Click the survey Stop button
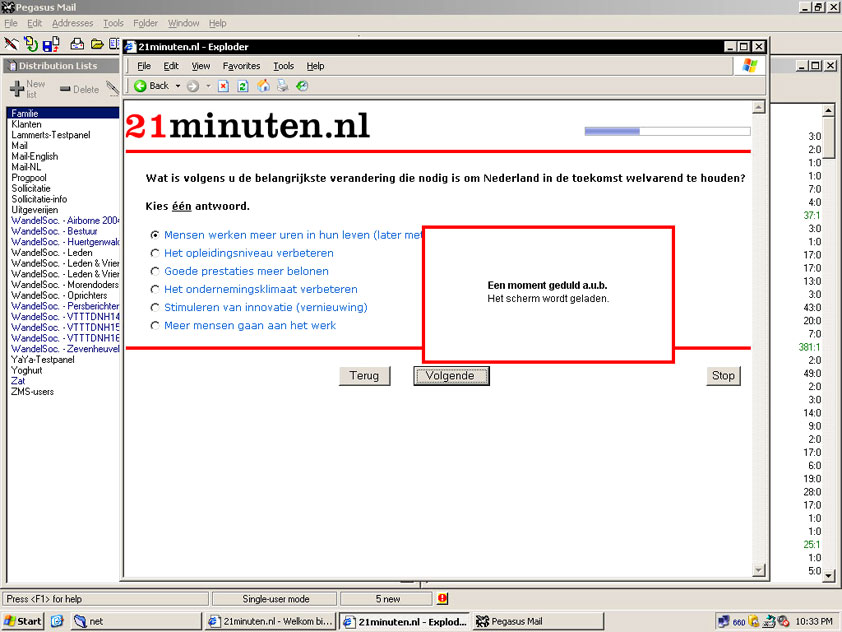The width and height of the screenshot is (842, 632). [x=723, y=376]
